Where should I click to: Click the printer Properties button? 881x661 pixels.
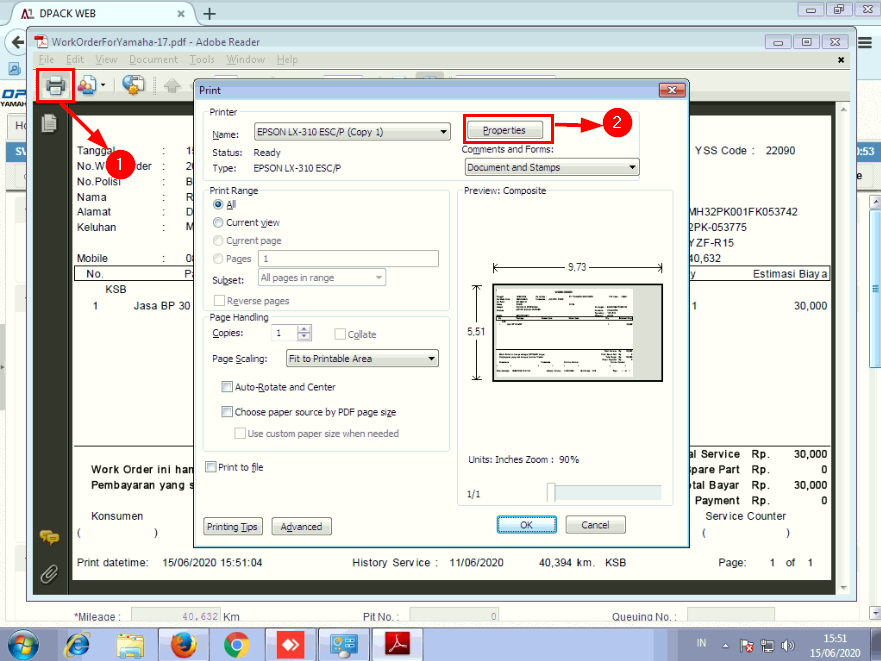pyautogui.click(x=505, y=130)
